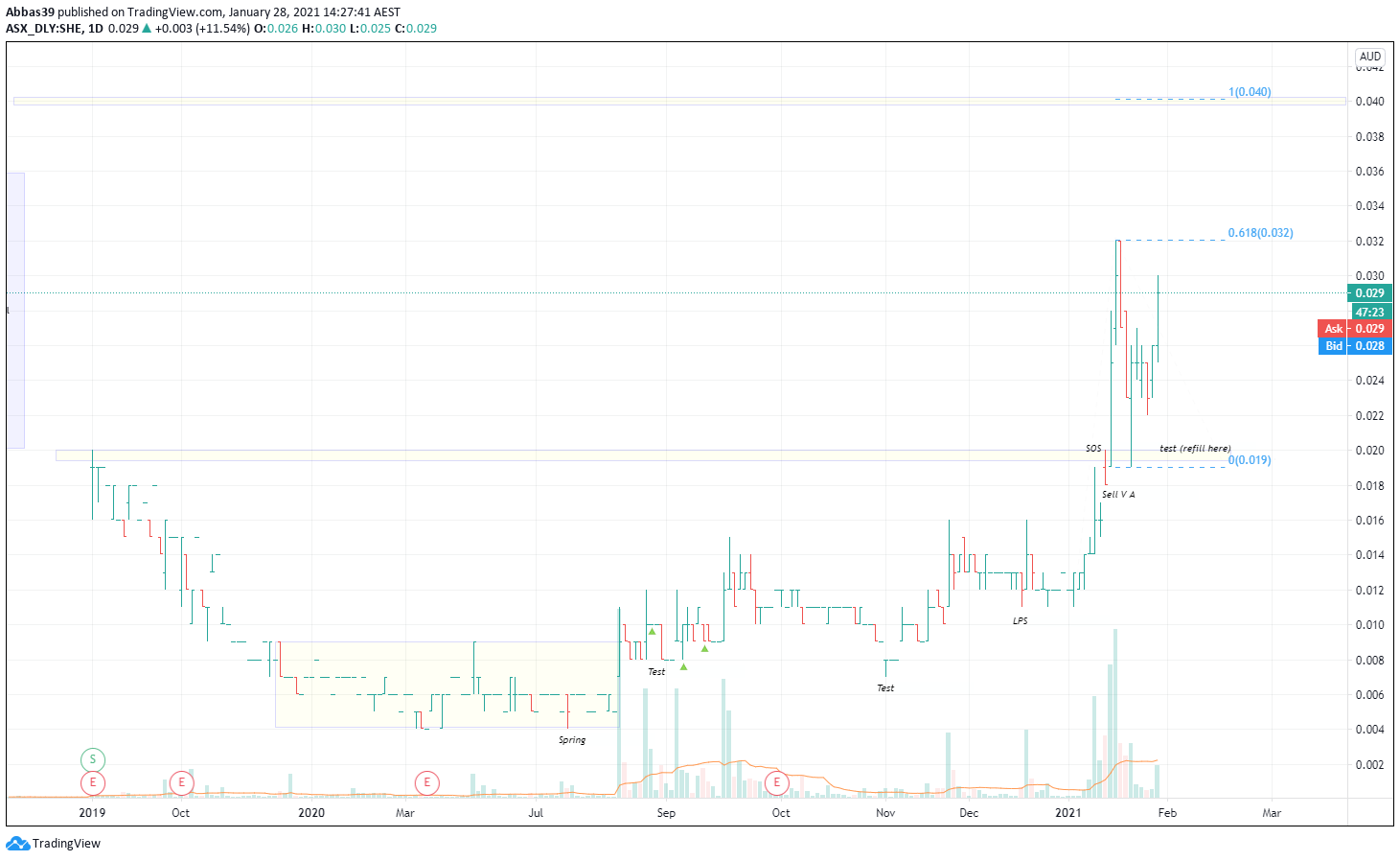Screen dimensions: 1400x861
Task: Select the Spring annotation text
Action: click(572, 740)
